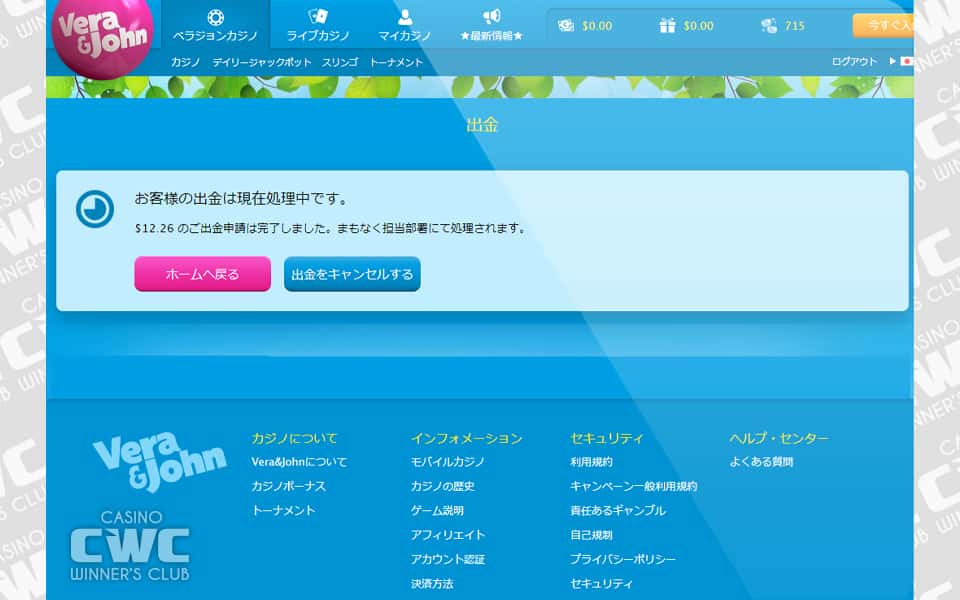The height and width of the screenshot is (600, 960).
Task: Open the footer セキュリティ link under プライバシーポリシー
Action: 601,583
